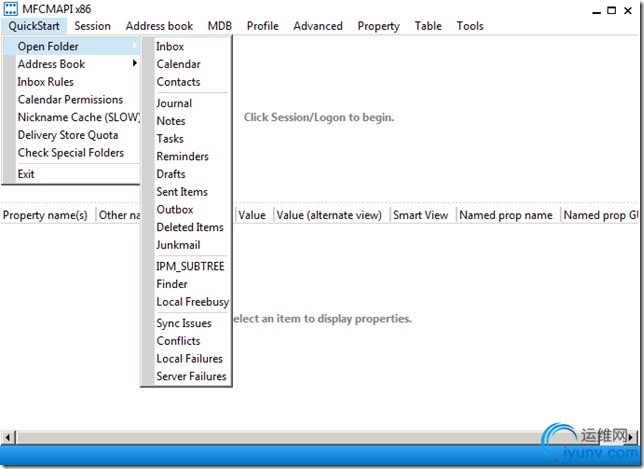This screenshot has width=644, height=469.
Task: Open the MDB menu
Action: tap(220, 26)
